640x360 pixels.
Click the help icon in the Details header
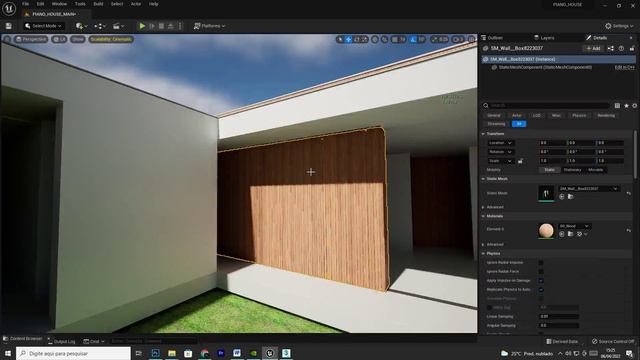pos(621,49)
